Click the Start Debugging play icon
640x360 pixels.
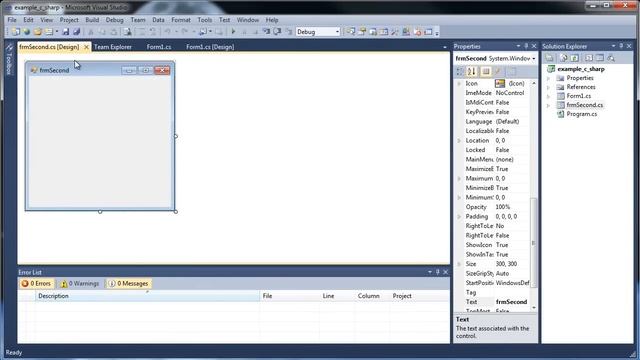coord(233,31)
